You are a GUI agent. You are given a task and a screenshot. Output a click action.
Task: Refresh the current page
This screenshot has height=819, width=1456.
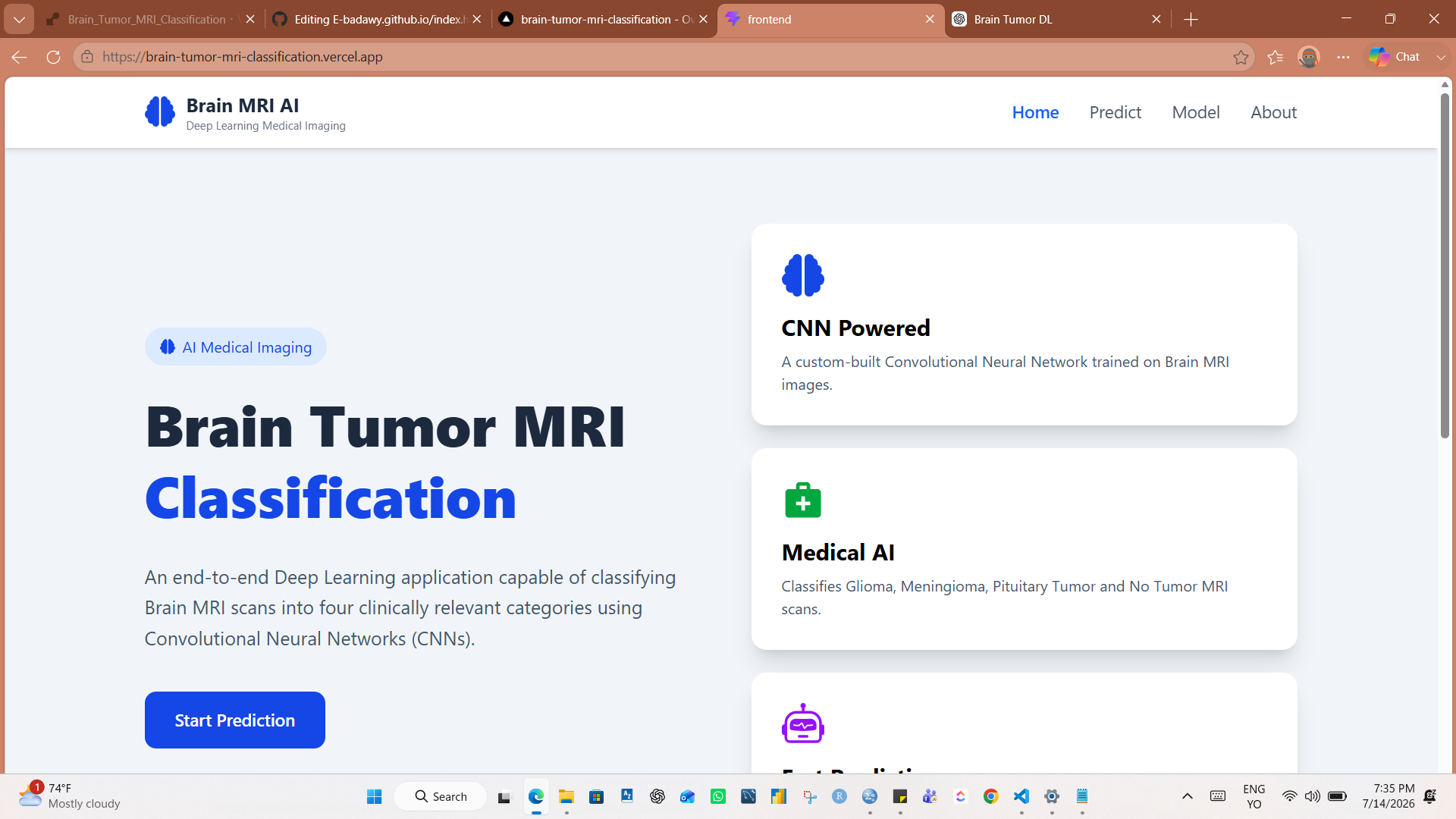53,57
